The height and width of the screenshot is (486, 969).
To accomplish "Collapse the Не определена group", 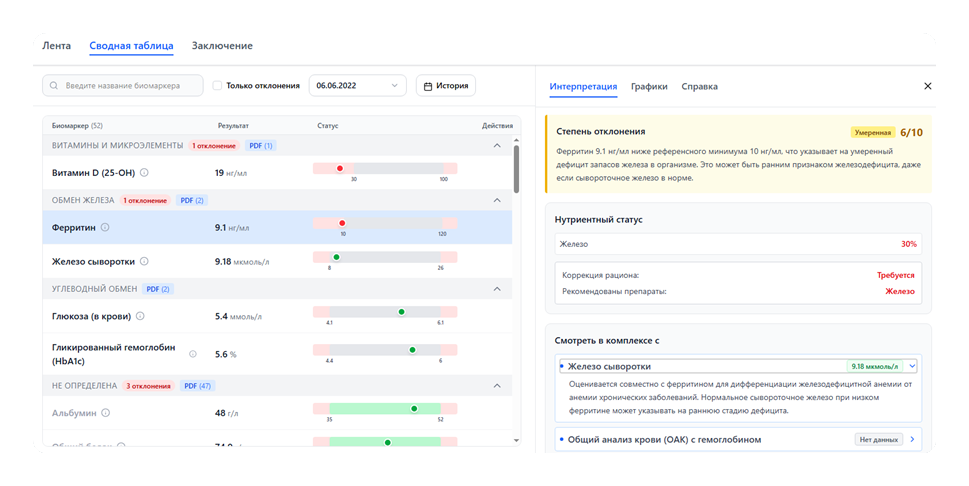I will tap(497, 386).
